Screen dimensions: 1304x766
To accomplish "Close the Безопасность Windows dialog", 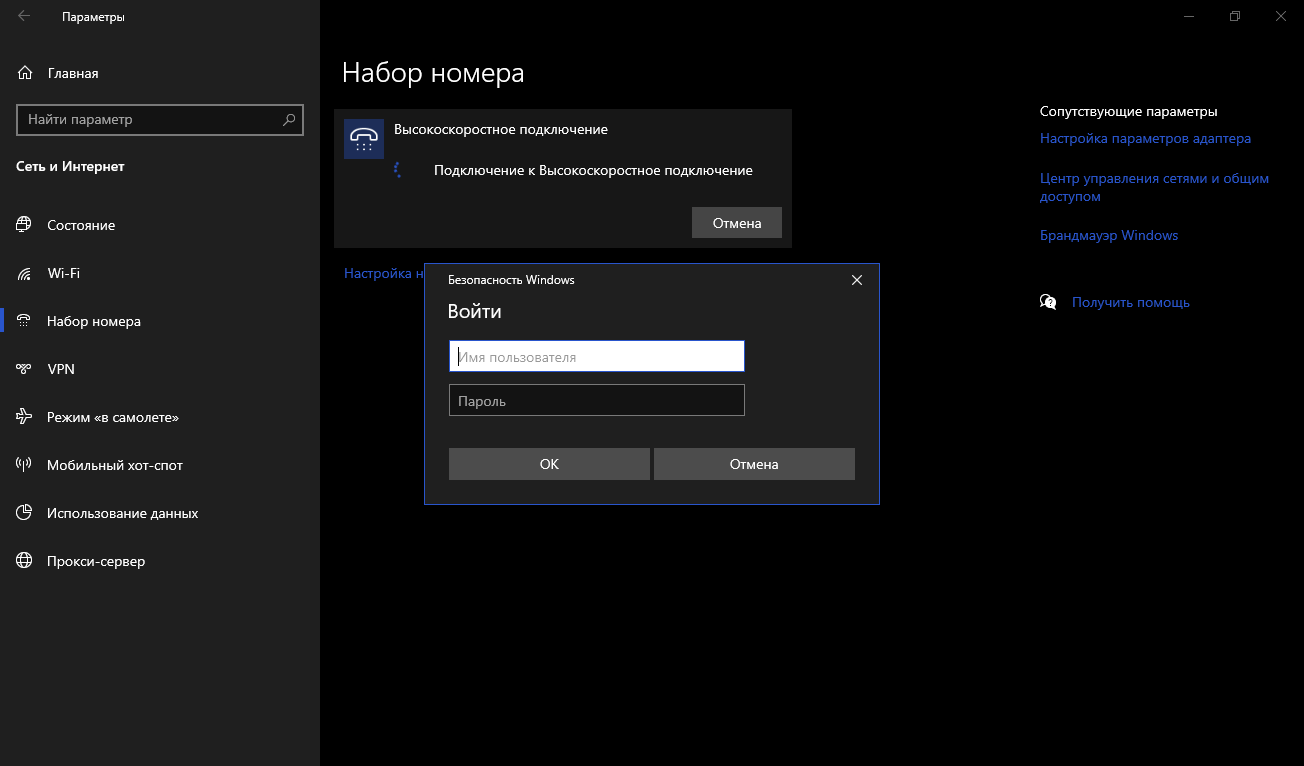I will coord(856,280).
